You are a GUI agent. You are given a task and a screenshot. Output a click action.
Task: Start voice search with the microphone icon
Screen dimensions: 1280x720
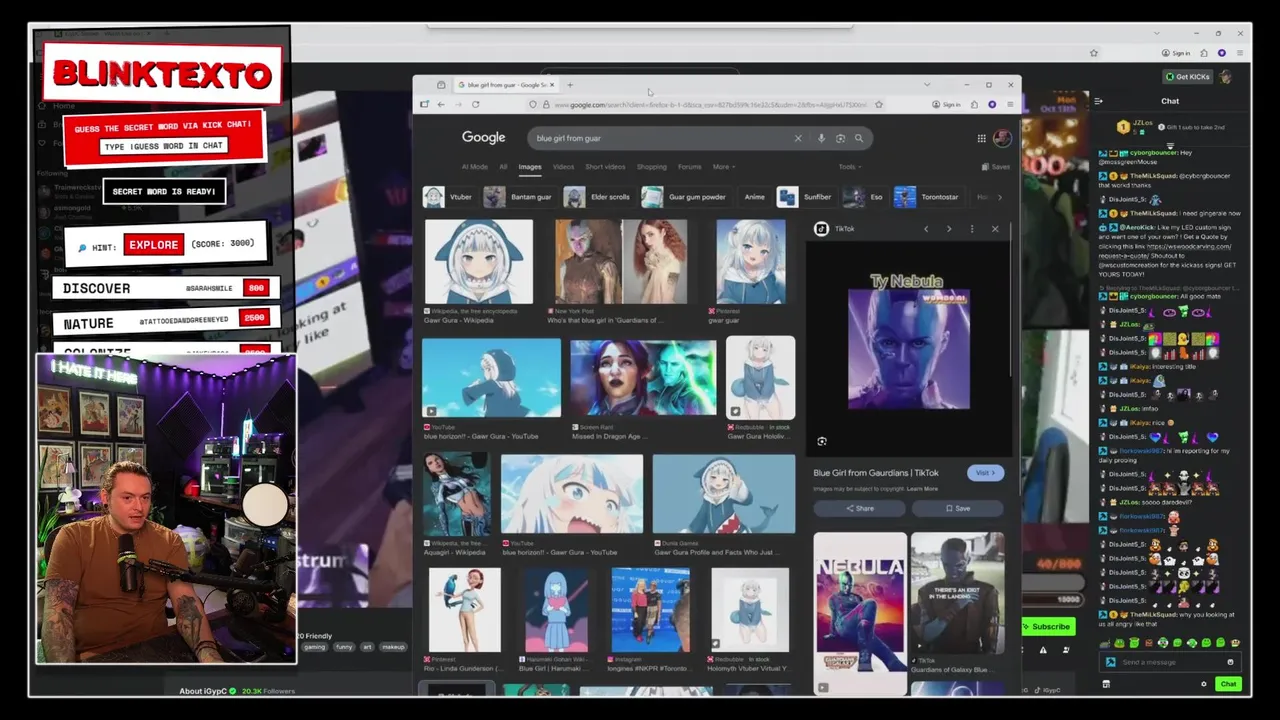point(821,138)
